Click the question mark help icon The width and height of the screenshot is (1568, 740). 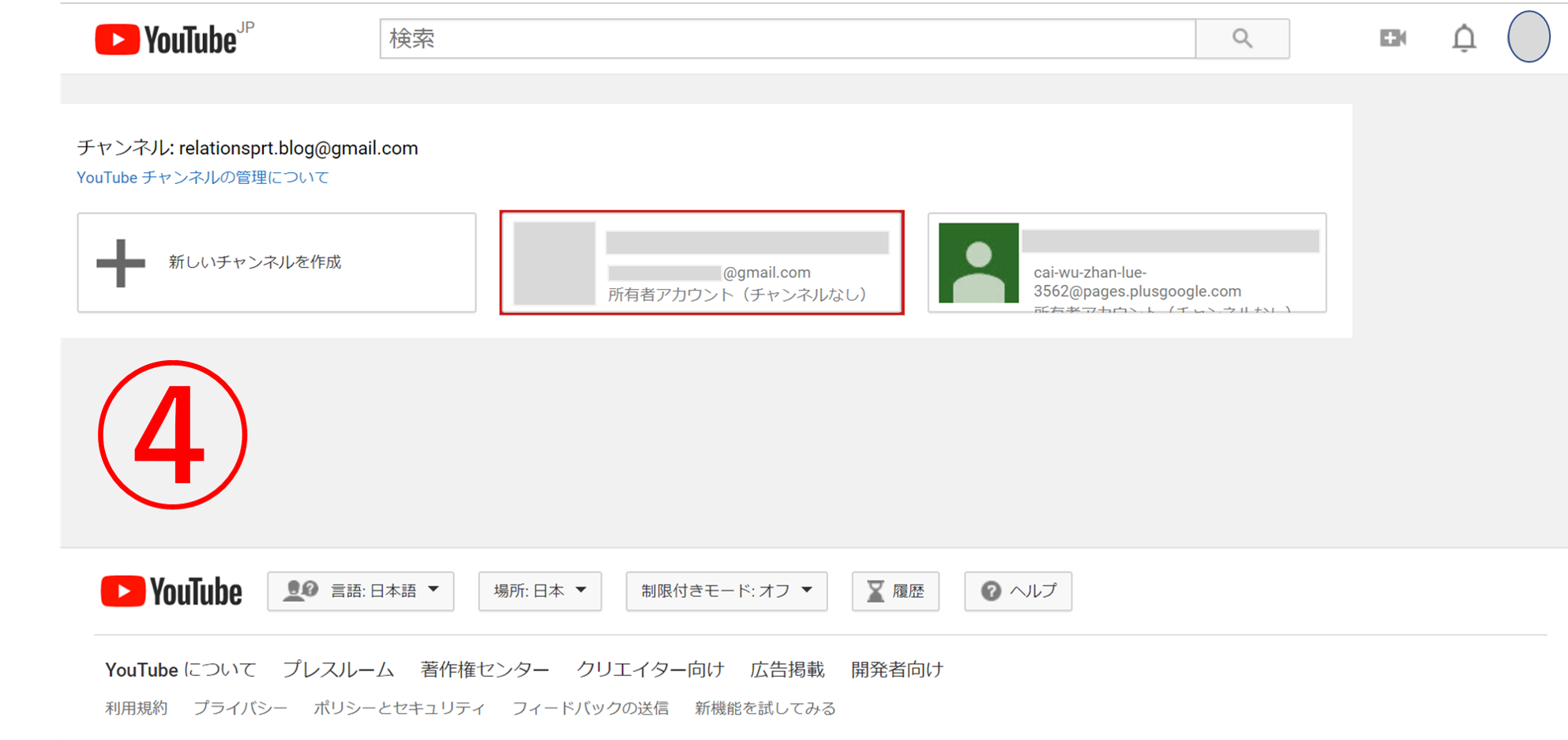991,591
